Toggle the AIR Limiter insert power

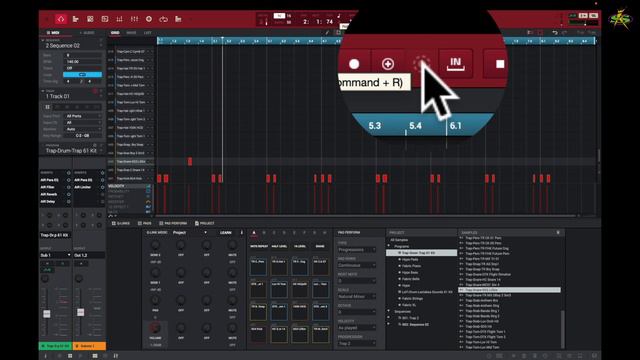click(102, 187)
